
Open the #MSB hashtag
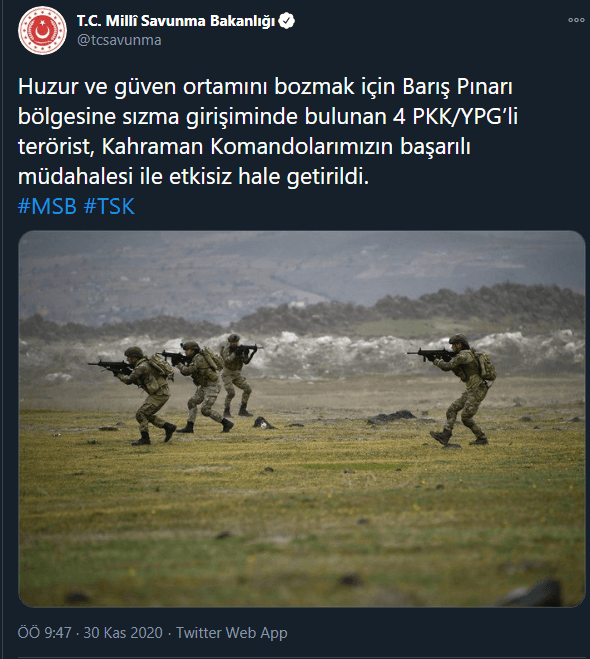pos(47,206)
